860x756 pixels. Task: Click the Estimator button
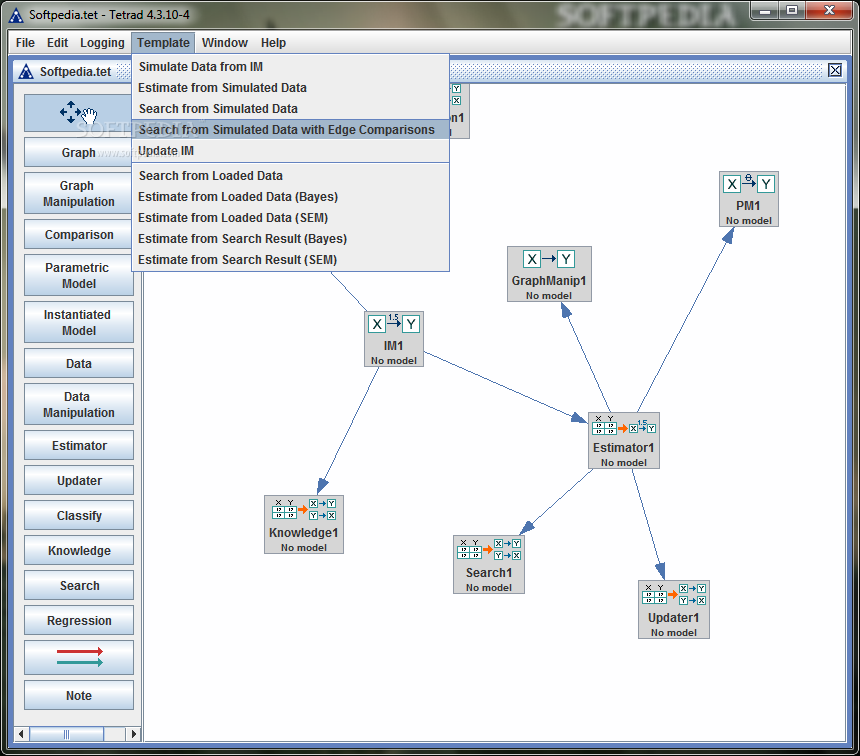[x=78, y=445]
